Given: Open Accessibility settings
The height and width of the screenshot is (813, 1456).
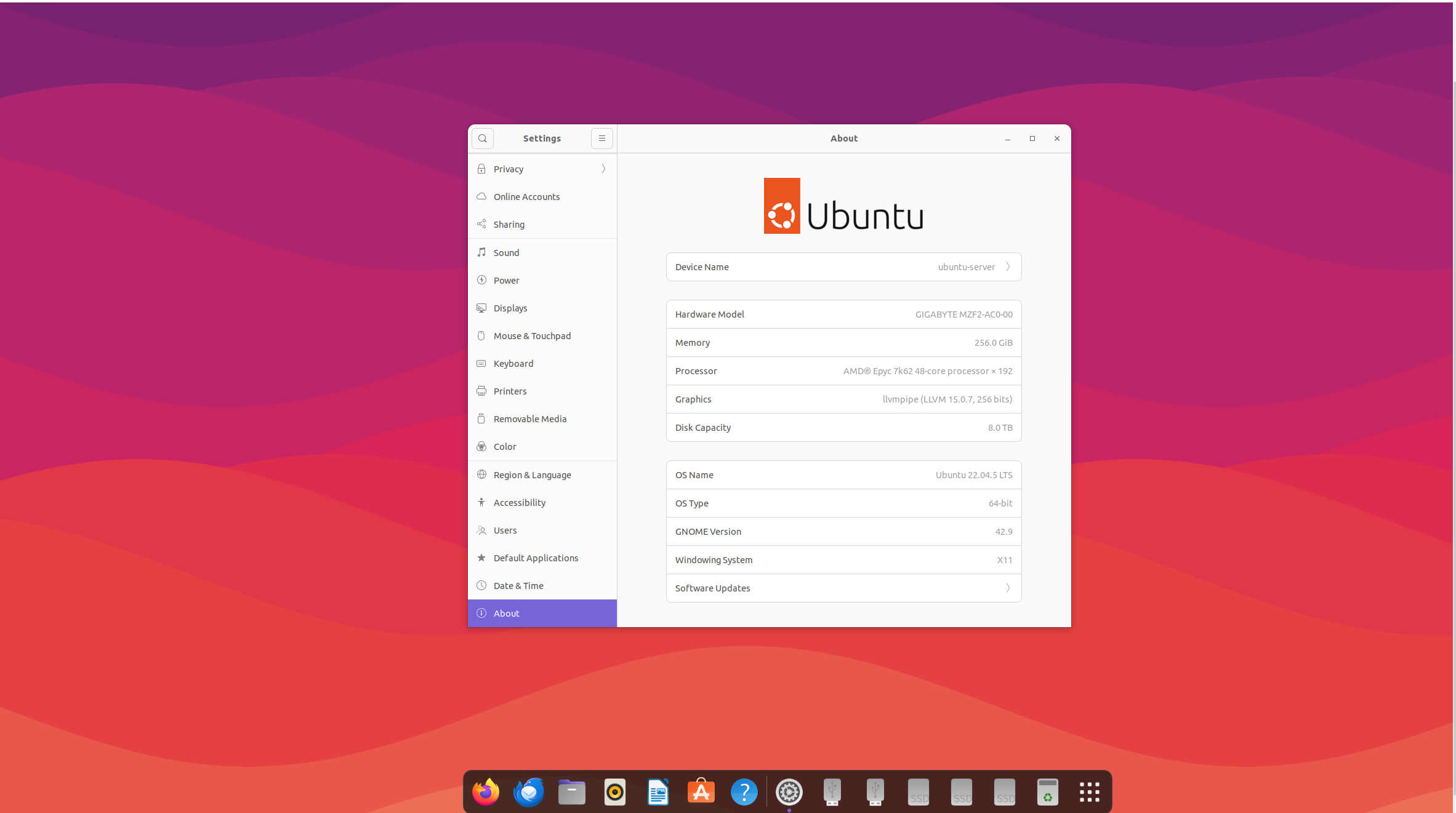Looking at the screenshot, I should point(519,502).
